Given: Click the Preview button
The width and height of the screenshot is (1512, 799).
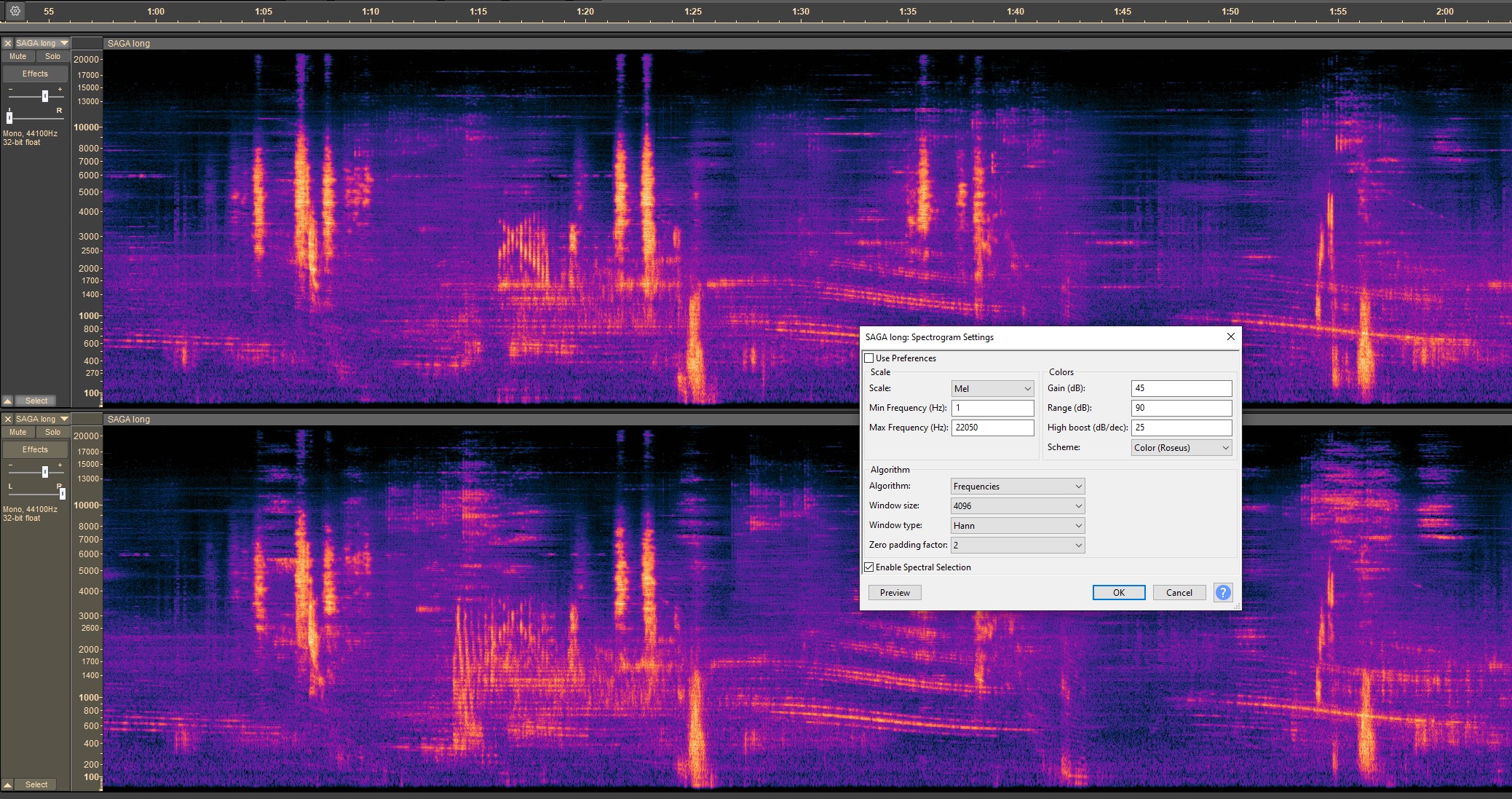Looking at the screenshot, I should pos(895,593).
